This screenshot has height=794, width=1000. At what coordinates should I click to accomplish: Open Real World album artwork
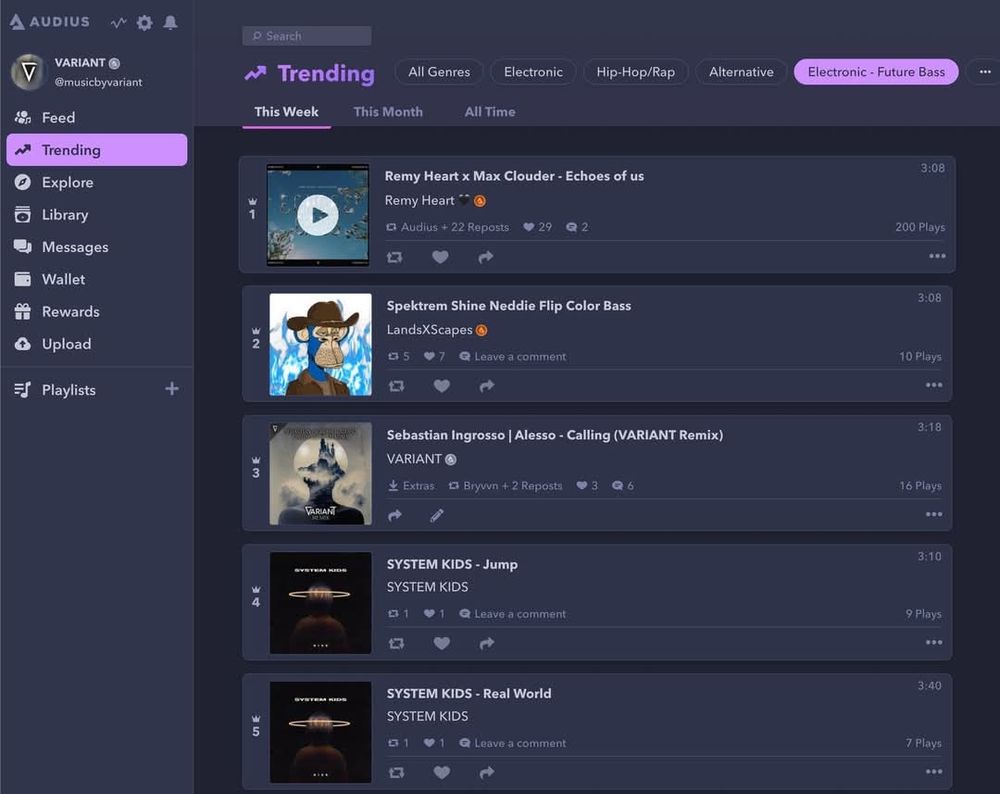(320, 732)
